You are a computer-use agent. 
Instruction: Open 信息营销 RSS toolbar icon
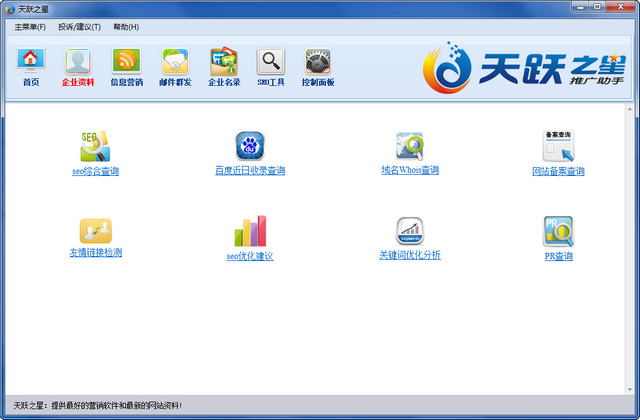pyautogui.click(x=127, y=61)
